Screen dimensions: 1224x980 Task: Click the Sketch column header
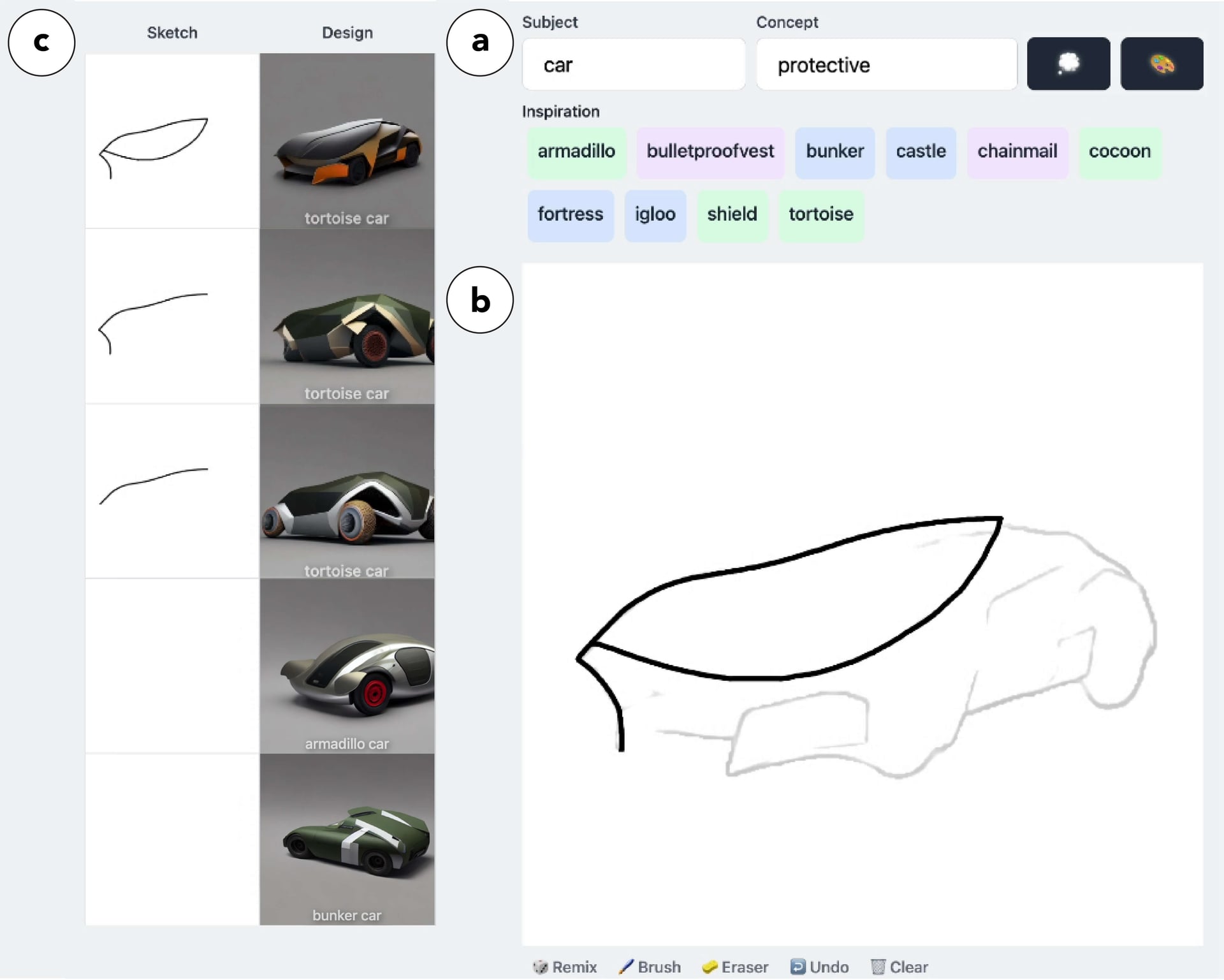172,33
